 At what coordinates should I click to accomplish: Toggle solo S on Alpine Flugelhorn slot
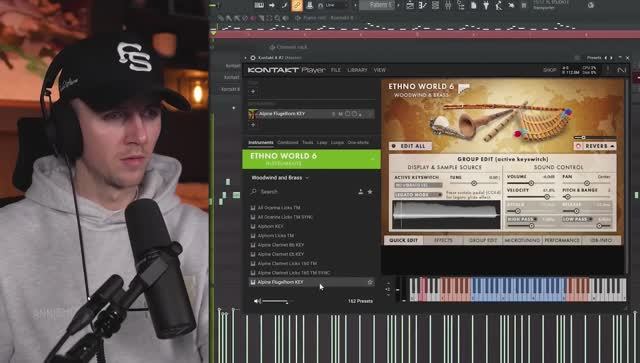[x=333, y=114]
